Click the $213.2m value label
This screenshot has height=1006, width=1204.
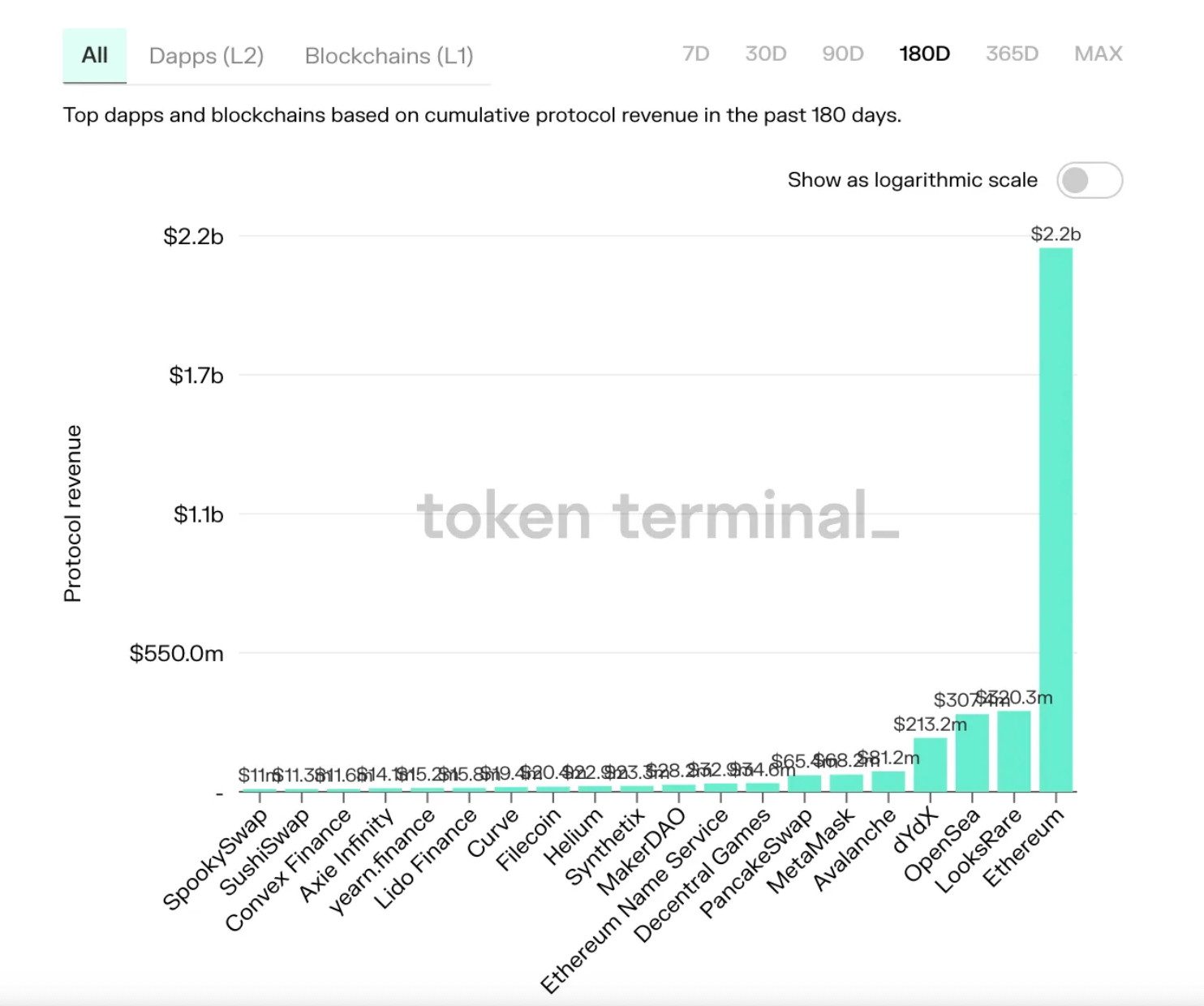930,724
